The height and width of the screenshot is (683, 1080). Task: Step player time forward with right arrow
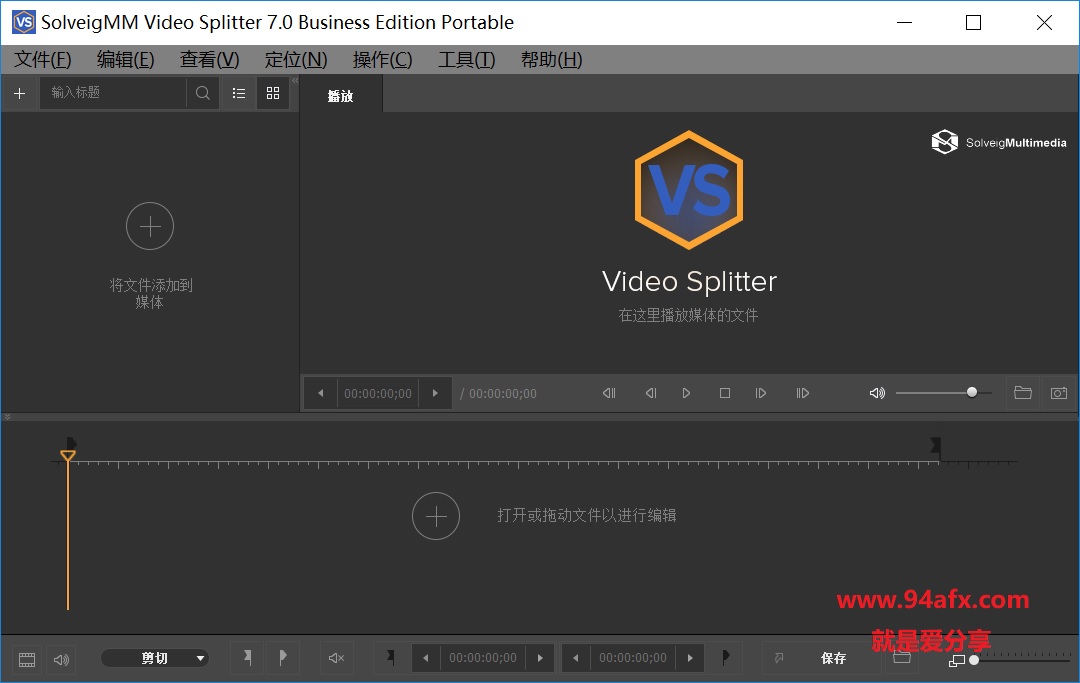435,393
